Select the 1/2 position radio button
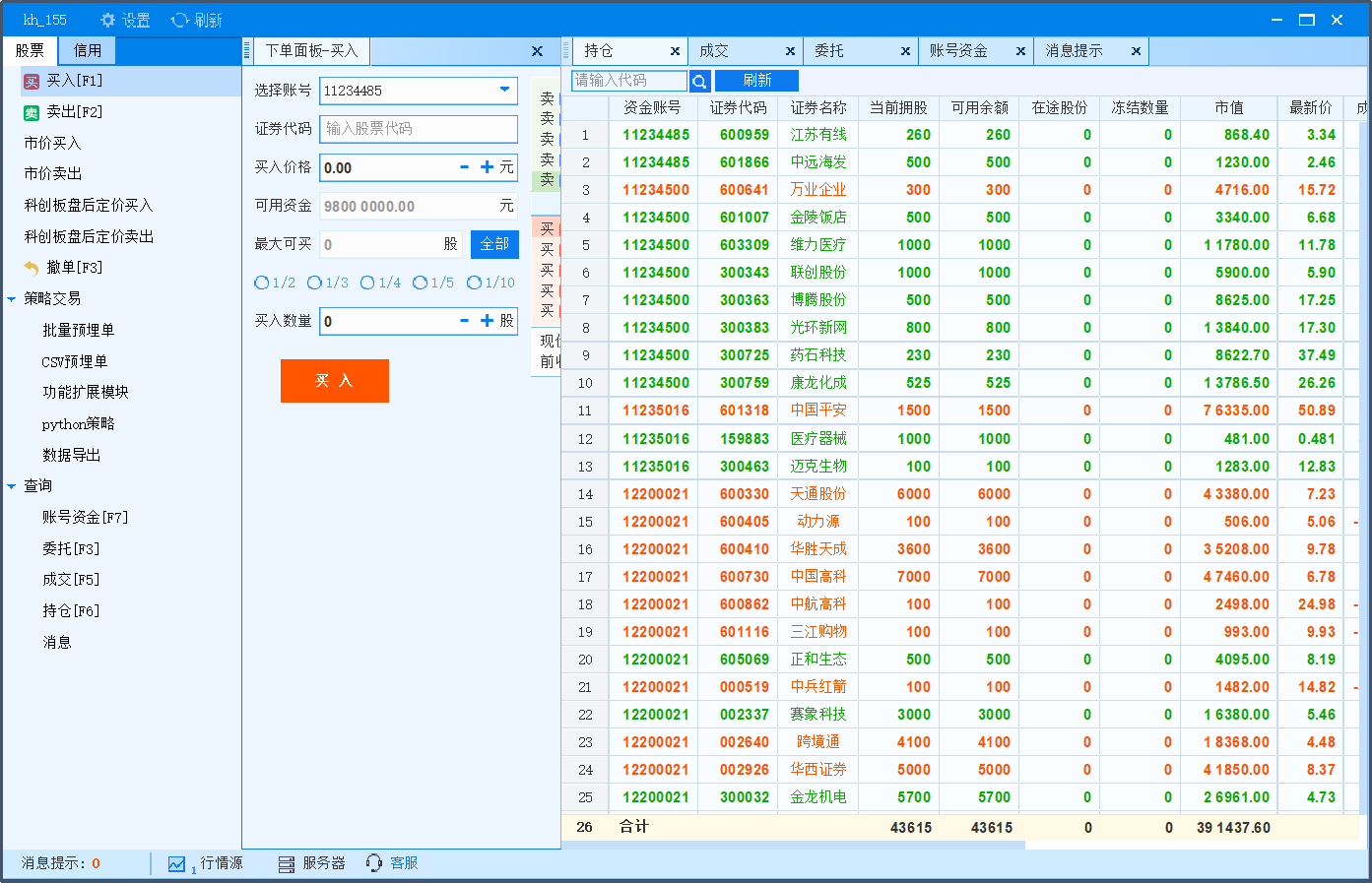Viewport: 1372px width, 883px height. [x=262, y=283]
